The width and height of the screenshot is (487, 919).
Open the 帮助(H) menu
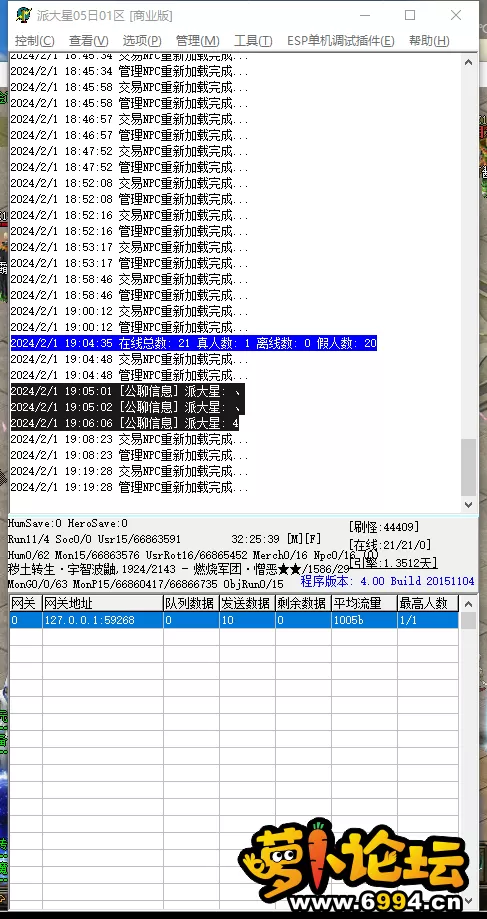pos(429,41)
